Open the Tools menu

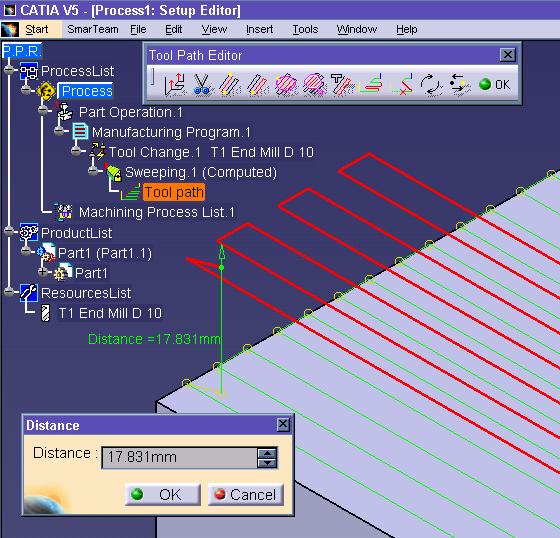pyautogui.click(x=305, y=29)
